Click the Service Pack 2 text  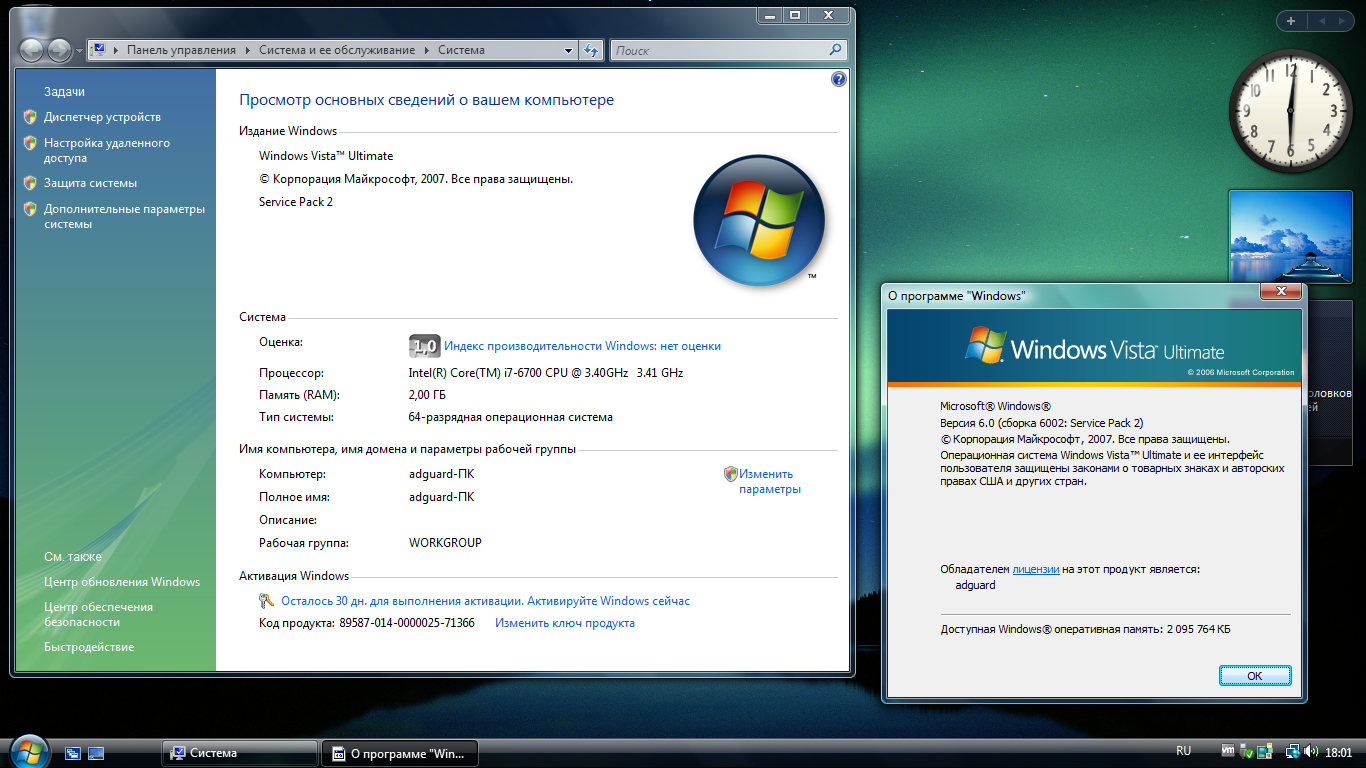296,202
